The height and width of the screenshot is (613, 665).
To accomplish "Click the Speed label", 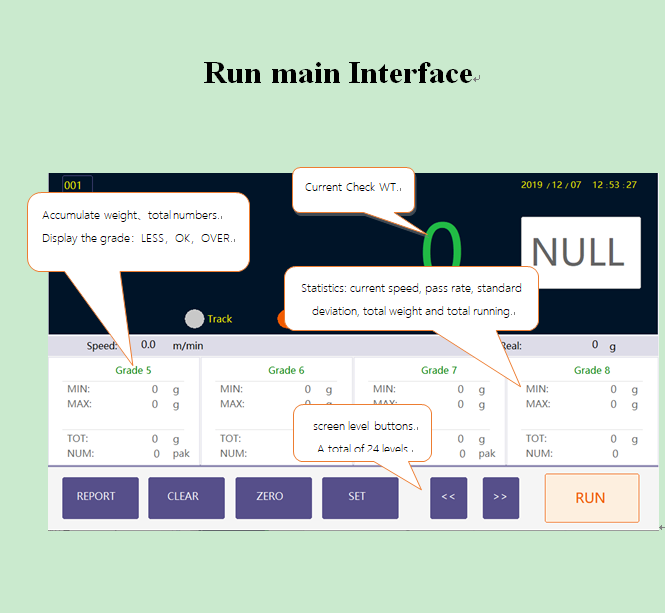I will point(102,346).
